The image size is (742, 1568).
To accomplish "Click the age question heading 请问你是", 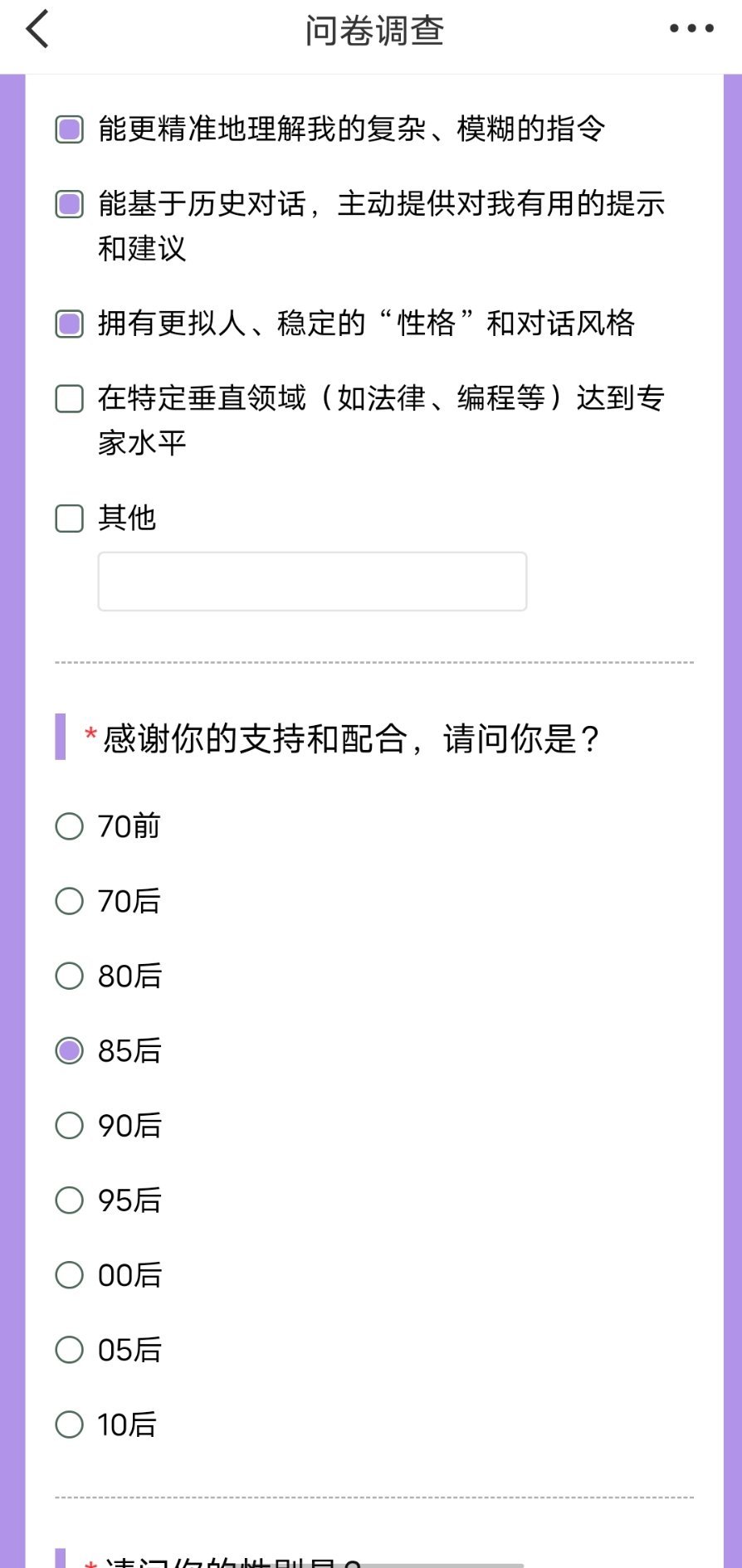I will coord(350,738).
